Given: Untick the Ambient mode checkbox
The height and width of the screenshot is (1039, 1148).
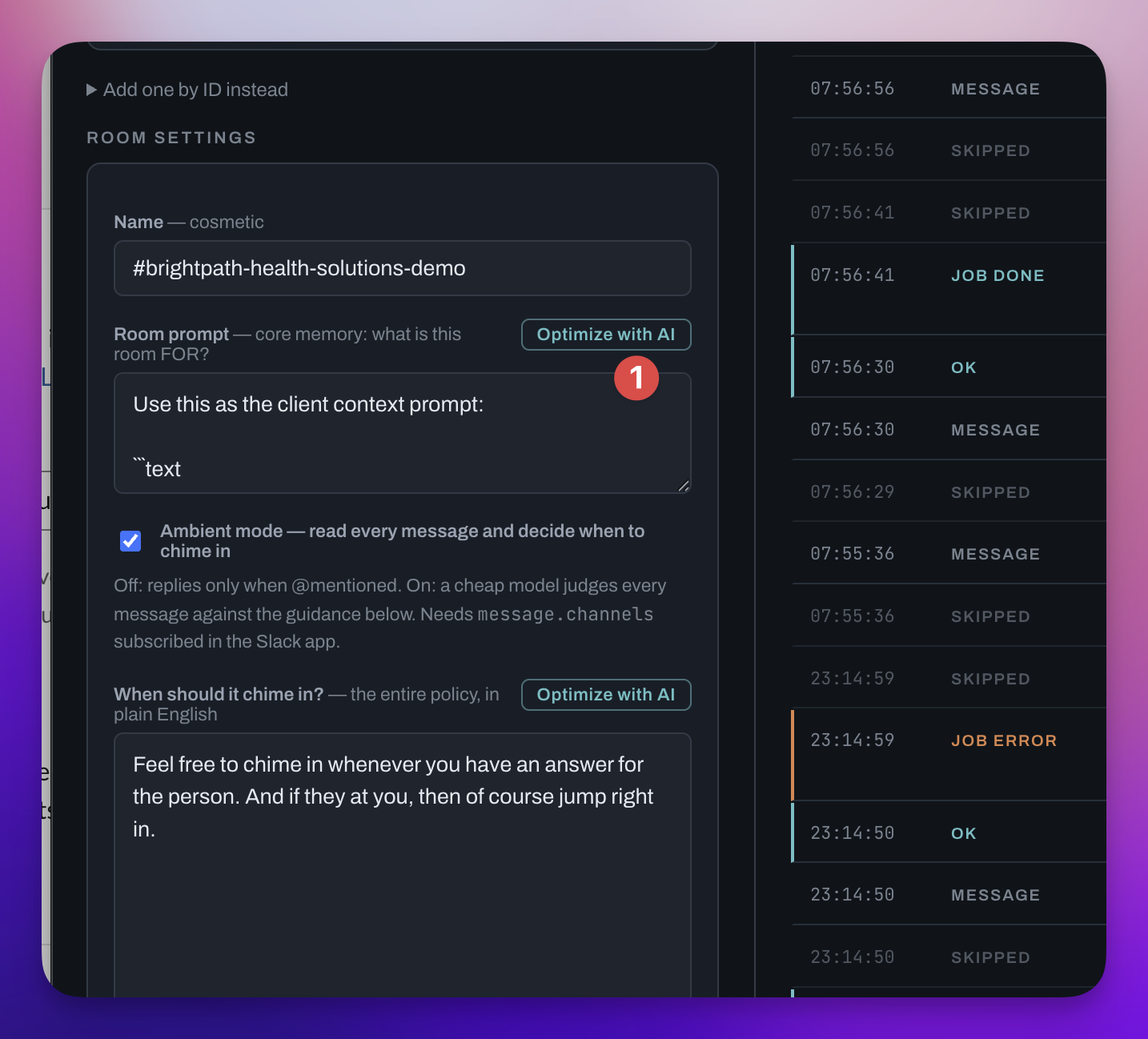Looking at the screenshot, I should 130,541.
